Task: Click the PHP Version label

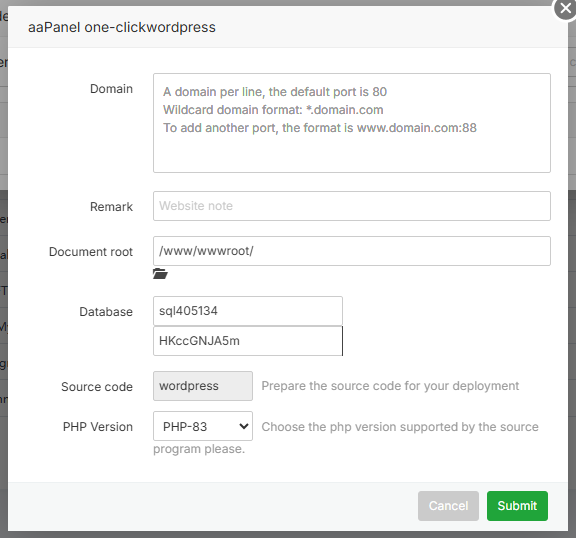Action: coord(98,427)
